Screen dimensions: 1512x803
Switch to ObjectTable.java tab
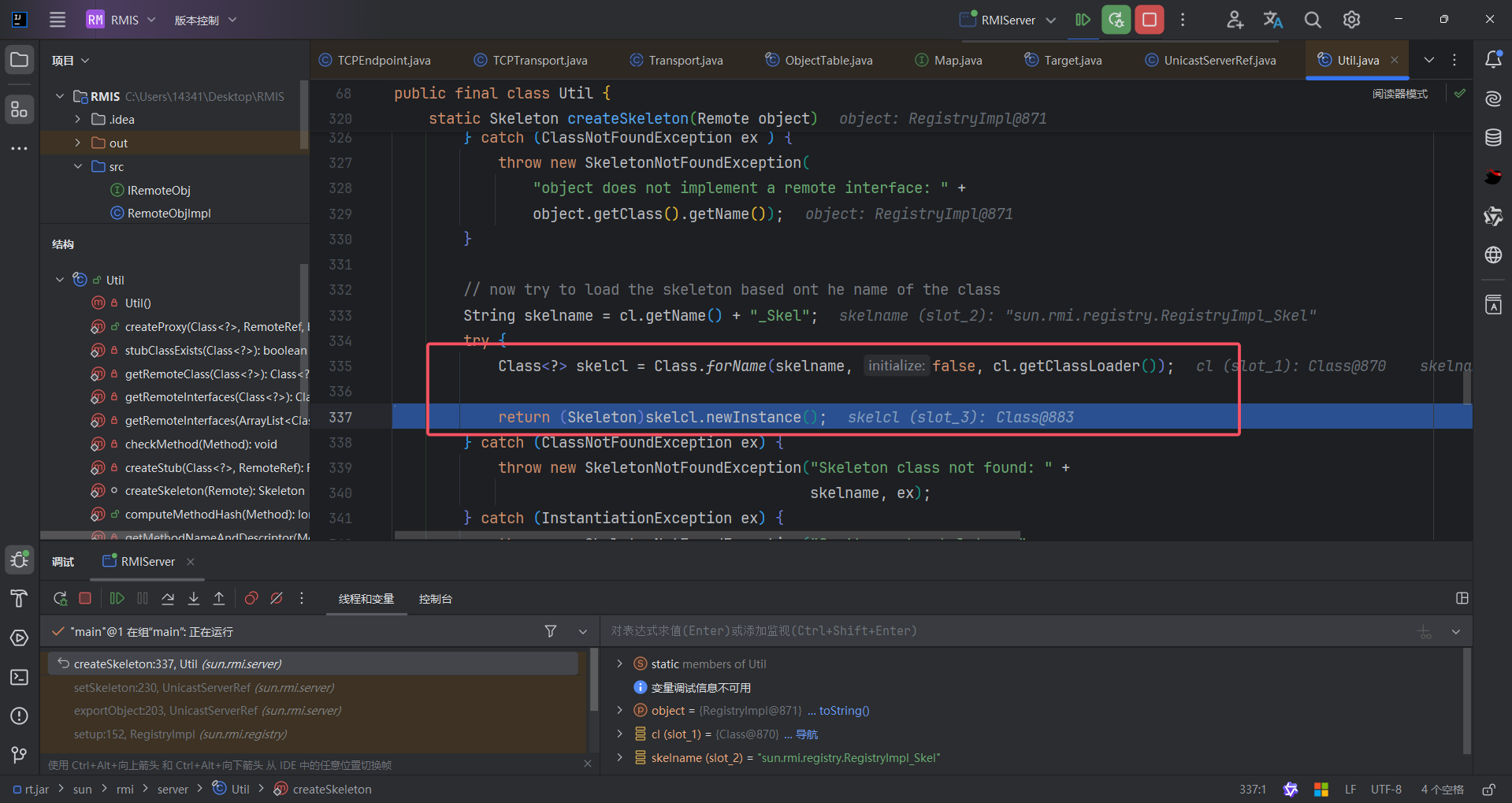819,60
